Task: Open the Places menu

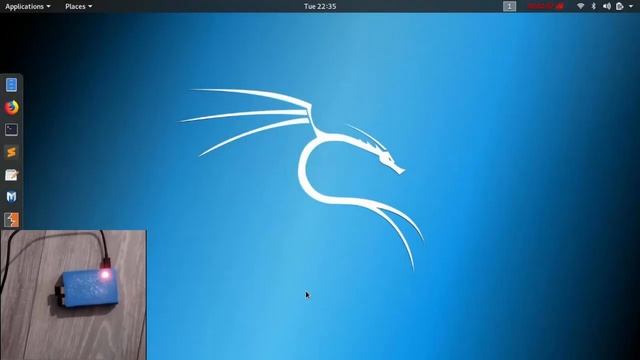Action: pyautogui.click(x=78, y=6)
